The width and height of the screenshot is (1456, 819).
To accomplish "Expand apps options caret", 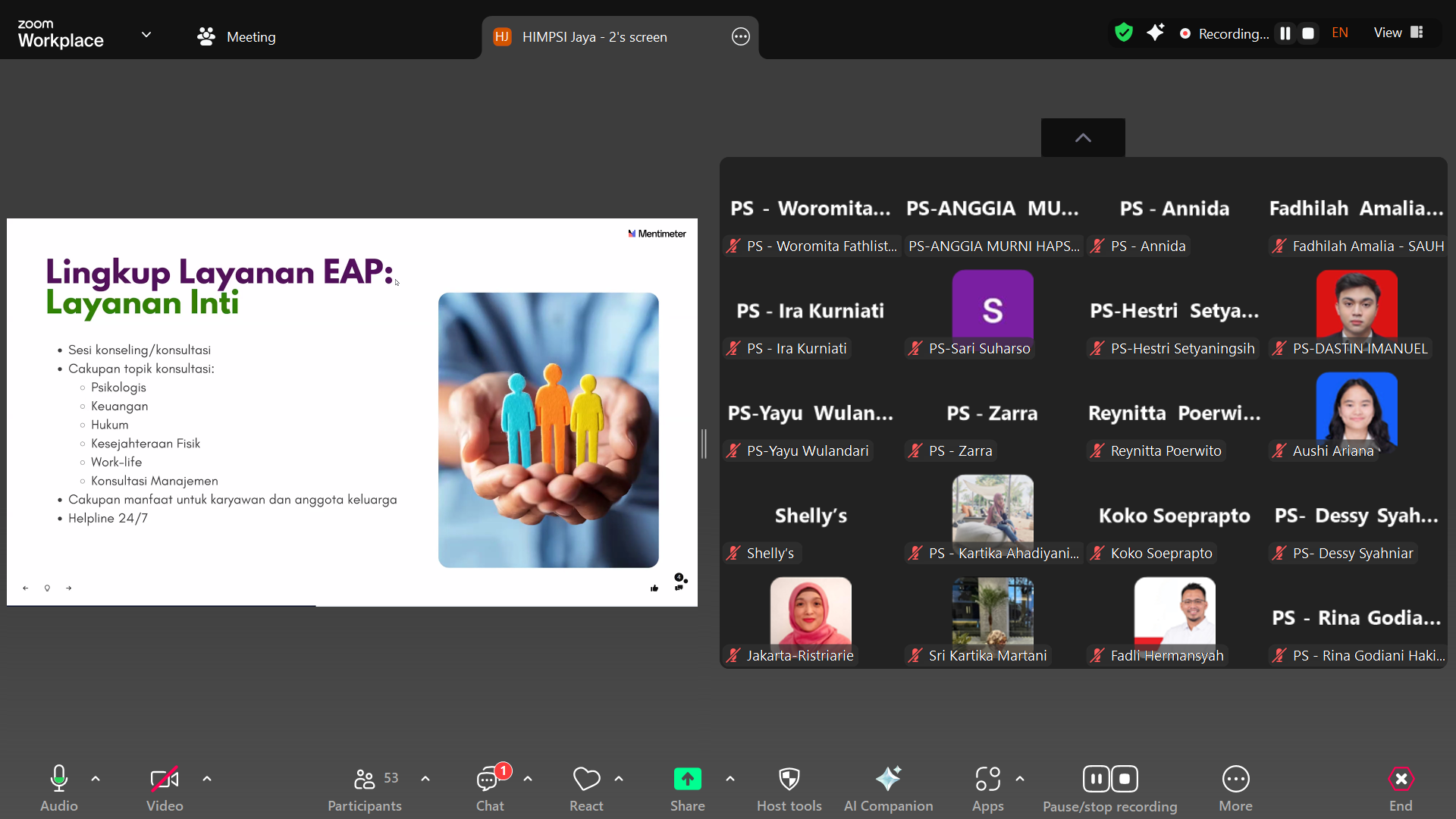I will [x=1020, y=779].
